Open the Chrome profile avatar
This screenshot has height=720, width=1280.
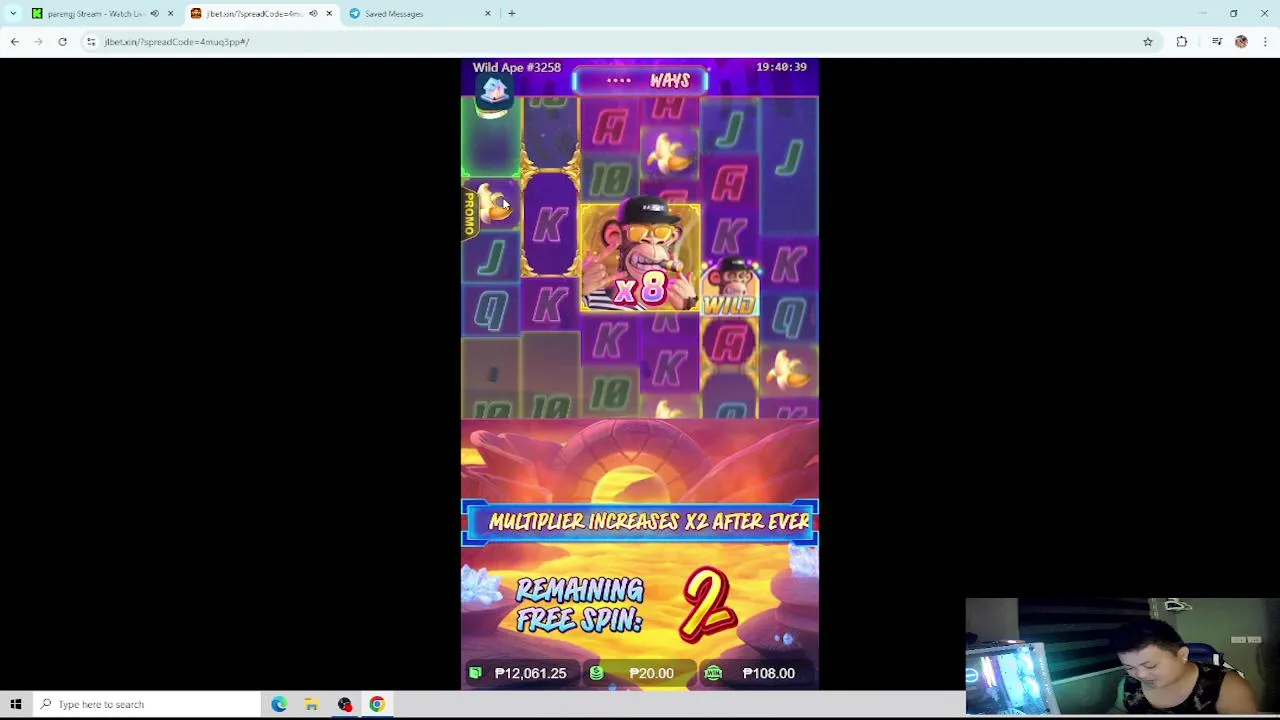[x=1241, y=42]
